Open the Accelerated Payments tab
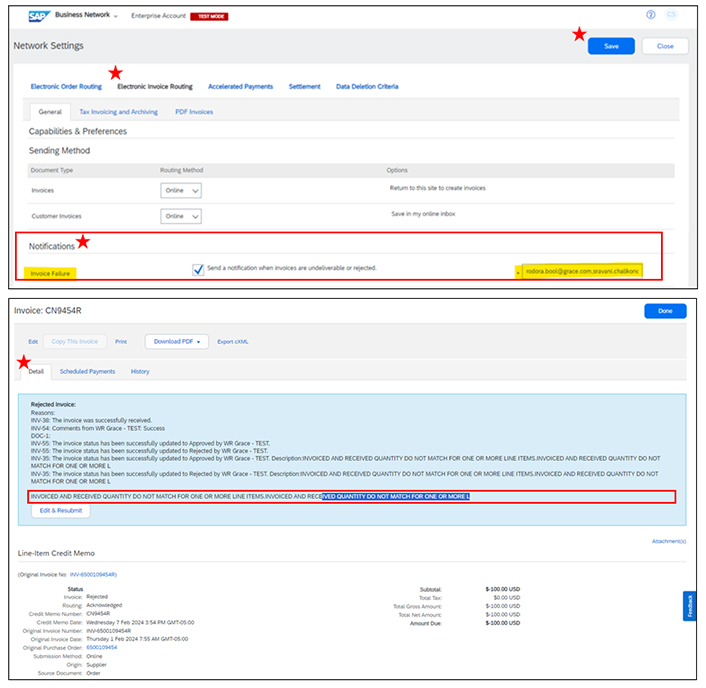 pos(240,86)
